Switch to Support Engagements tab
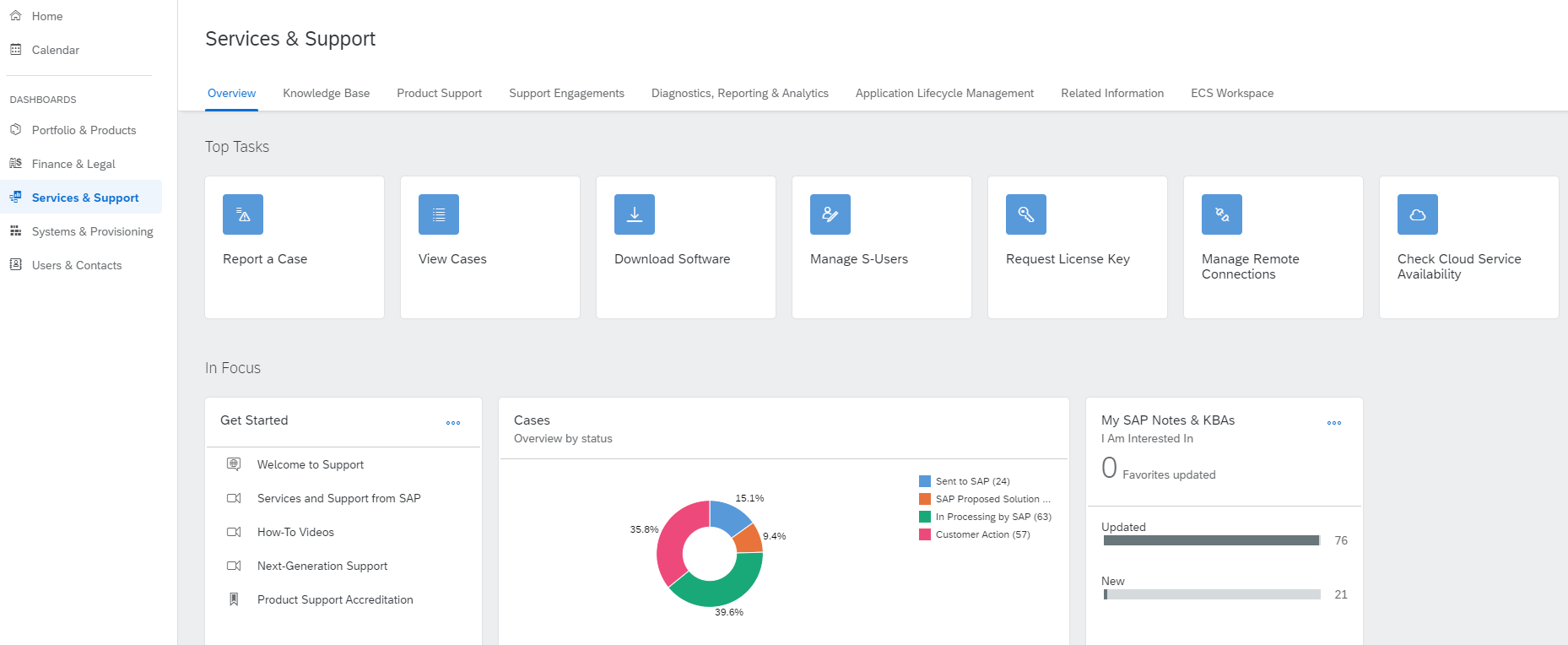Viewport: 1568px width, 645px height. [567, 93]
